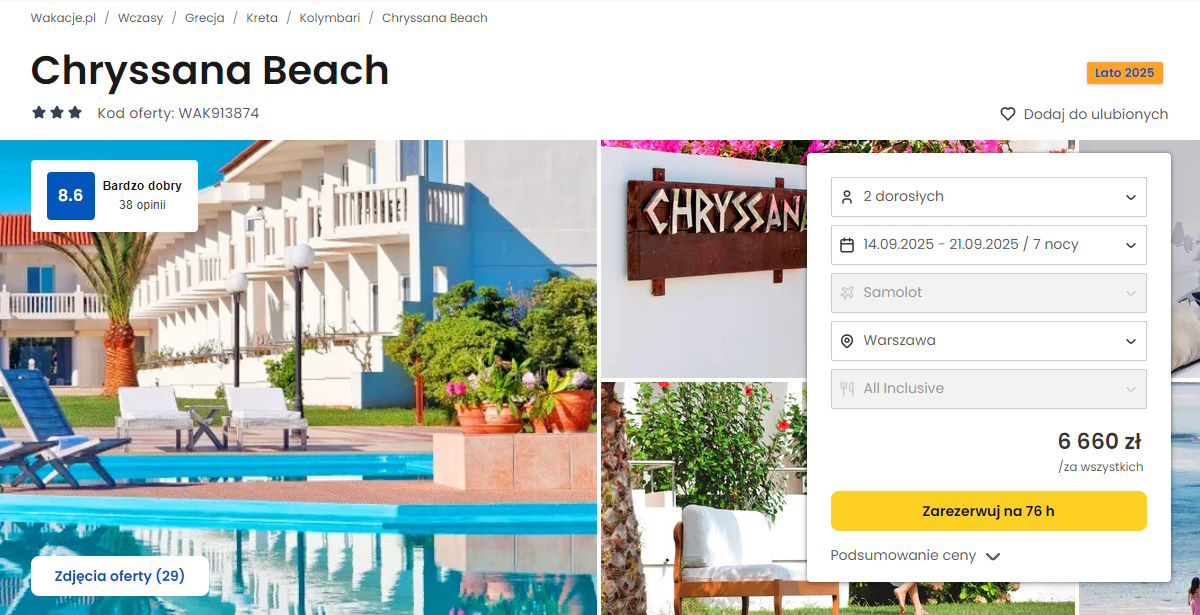Click the cutlery icon beside All Inclusive

(847, 389)
